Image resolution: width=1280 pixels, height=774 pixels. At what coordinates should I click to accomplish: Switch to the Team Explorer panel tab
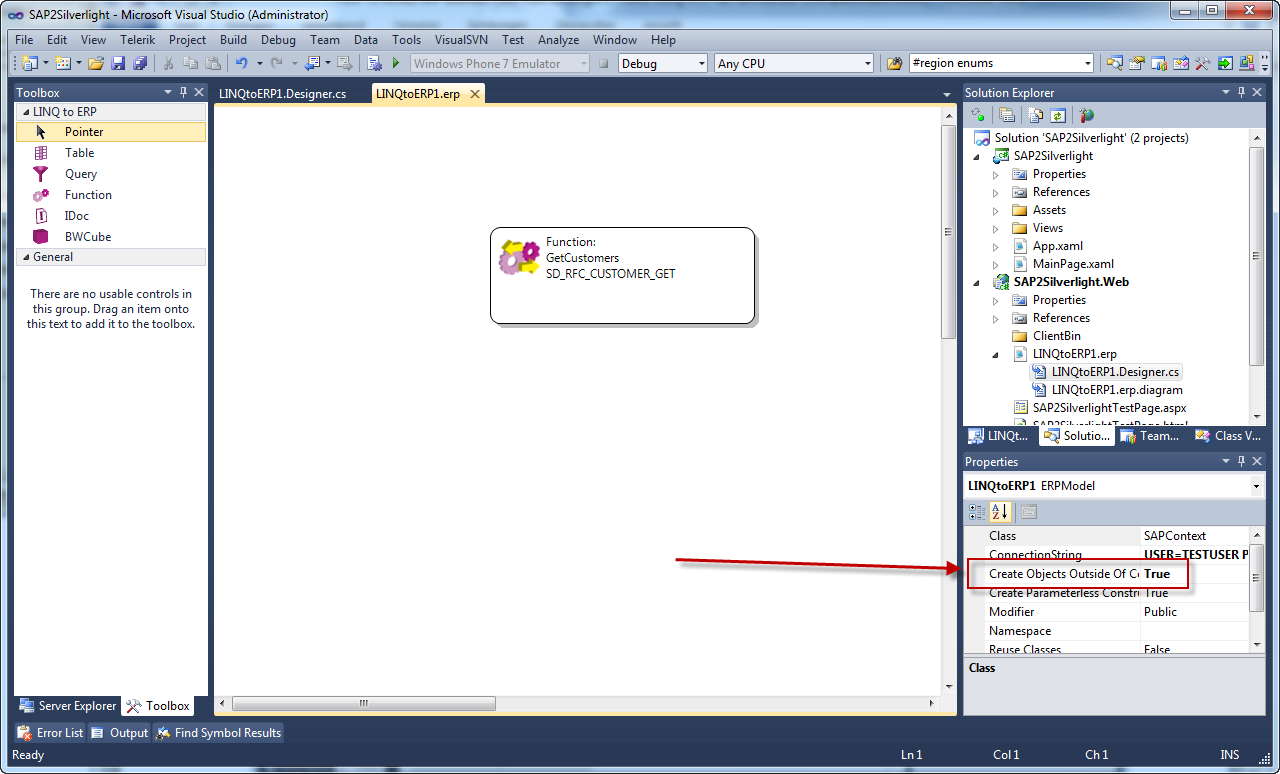pyautogui.click(x=1149, y=436)
